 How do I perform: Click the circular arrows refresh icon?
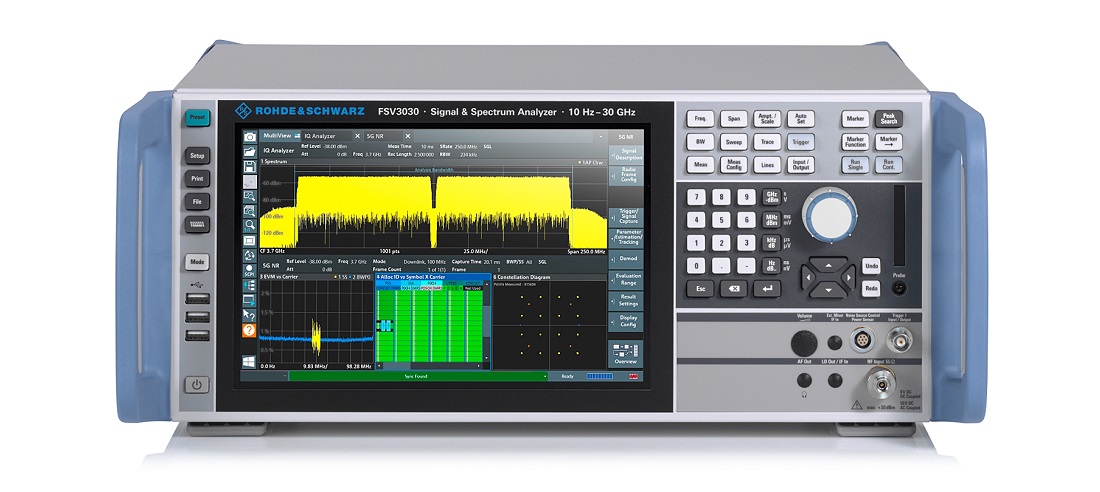(250, 255)
